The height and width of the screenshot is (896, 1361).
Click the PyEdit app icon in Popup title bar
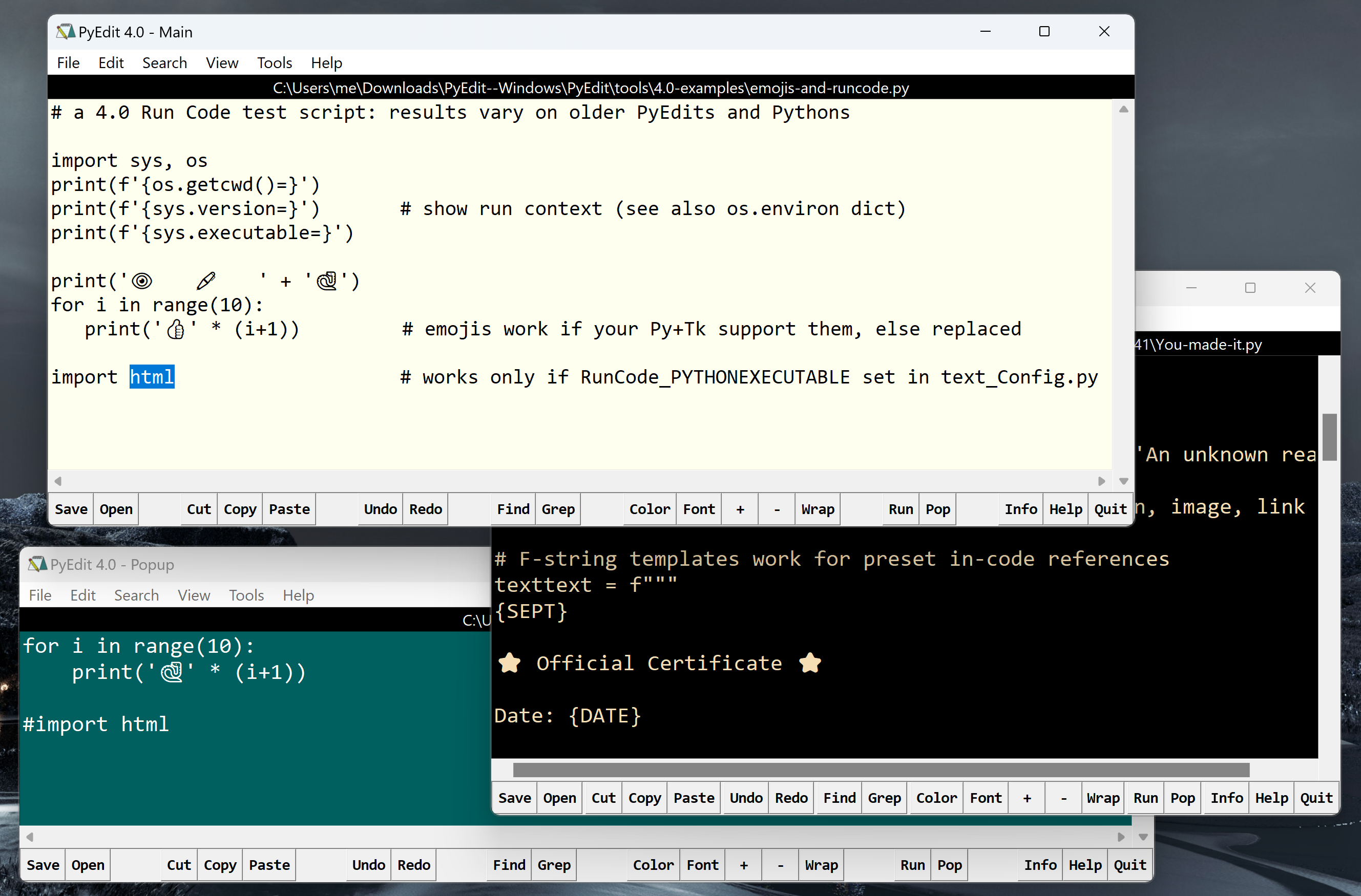[x=37, y=564]
